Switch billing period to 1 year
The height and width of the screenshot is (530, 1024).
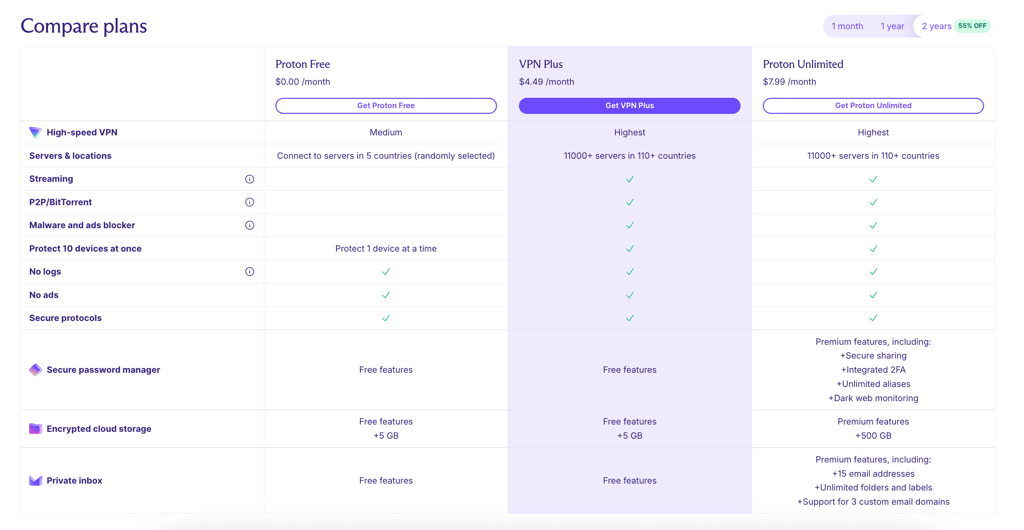click(892, 26)
